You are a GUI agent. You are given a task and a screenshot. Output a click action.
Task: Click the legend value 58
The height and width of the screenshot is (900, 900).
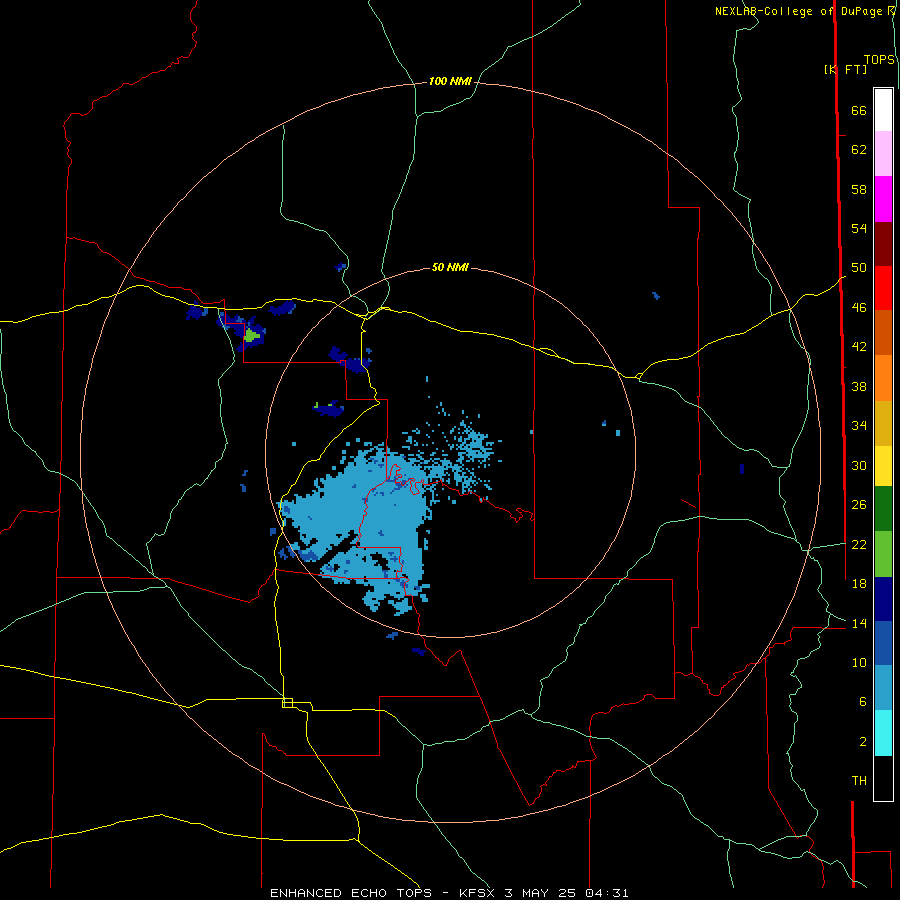coord(859,189)
